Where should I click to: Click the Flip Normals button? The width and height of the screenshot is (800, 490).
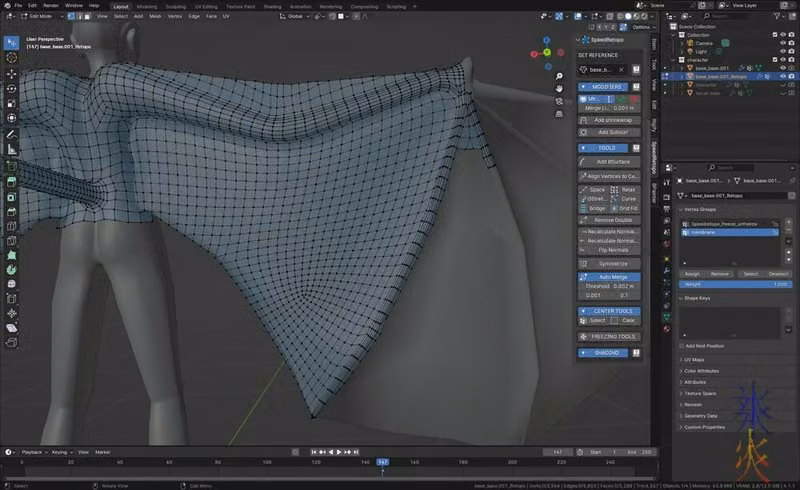[609, 251]
